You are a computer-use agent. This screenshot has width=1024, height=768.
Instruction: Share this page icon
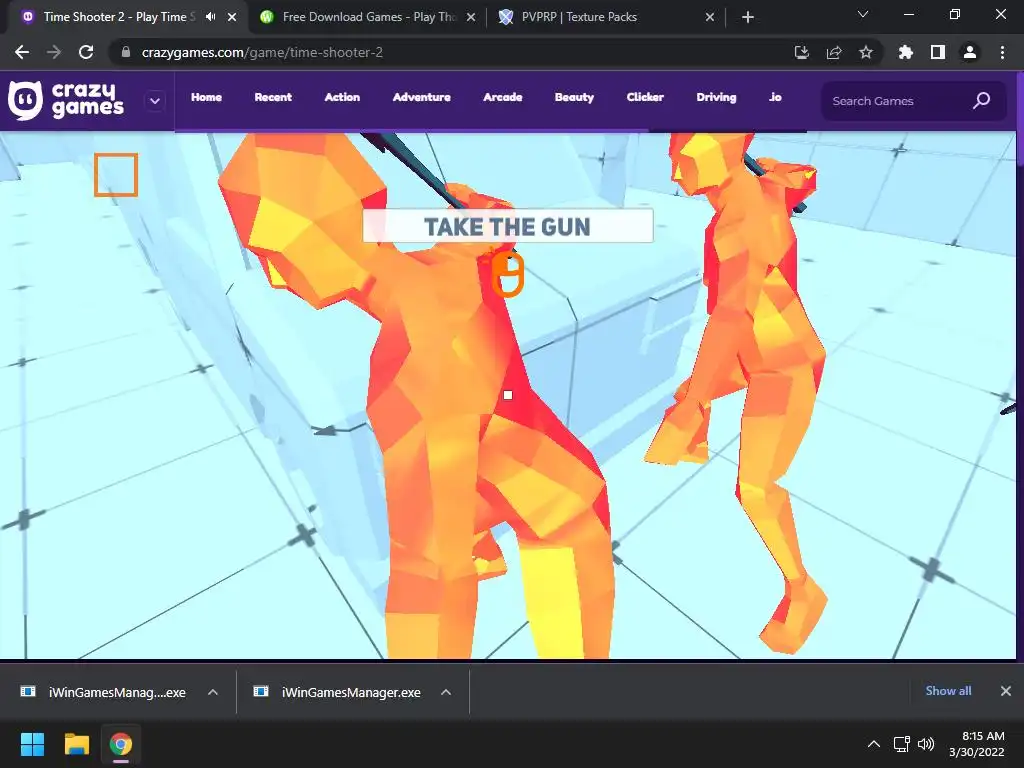click(x=834, y=52)
